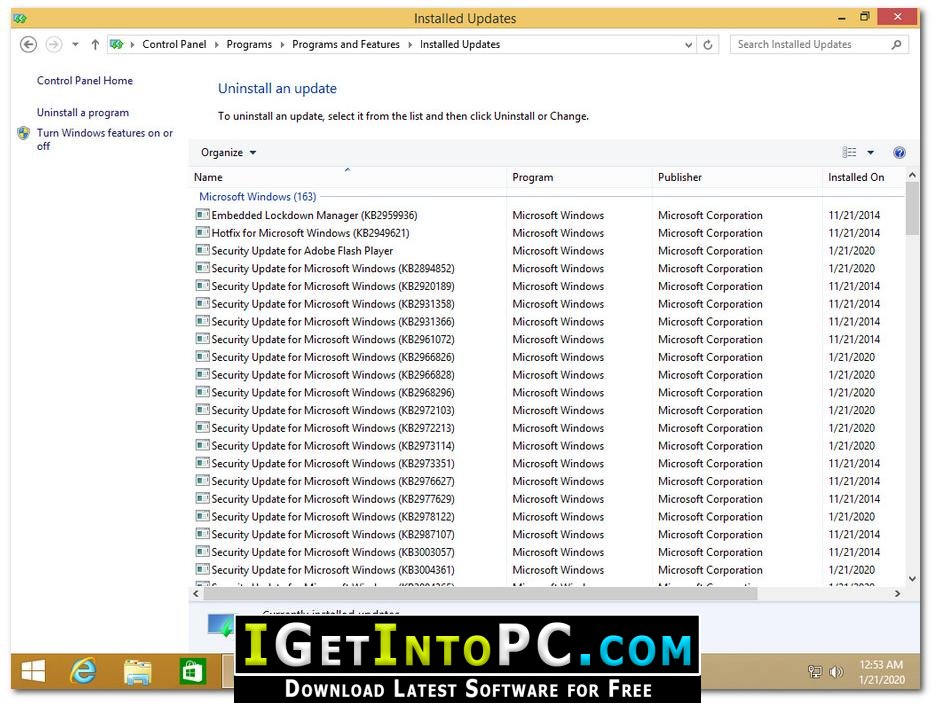Go back with the Back arrow button

(28, 45)
